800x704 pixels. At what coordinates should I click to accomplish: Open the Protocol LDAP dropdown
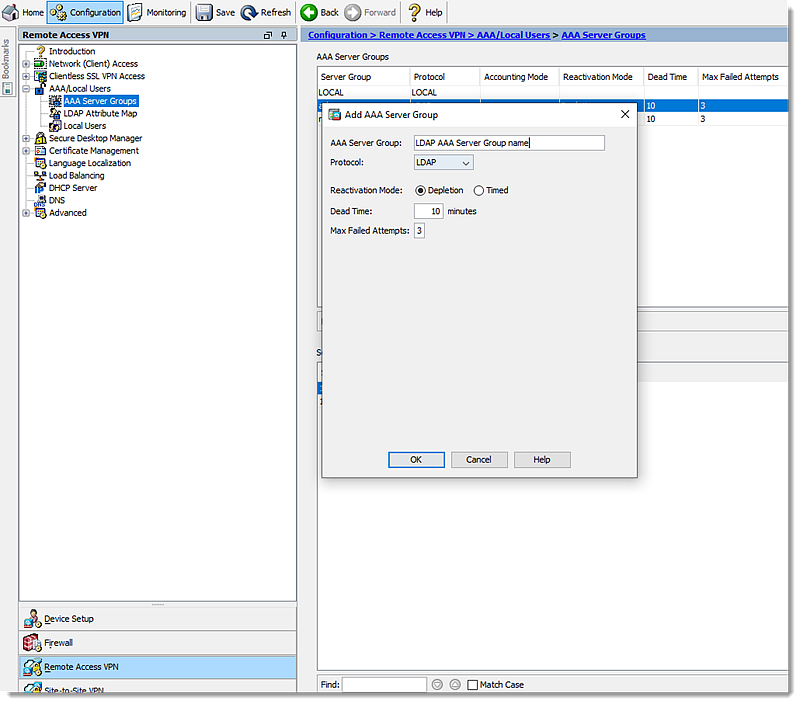pyautogui.click(x=443, y=163)
